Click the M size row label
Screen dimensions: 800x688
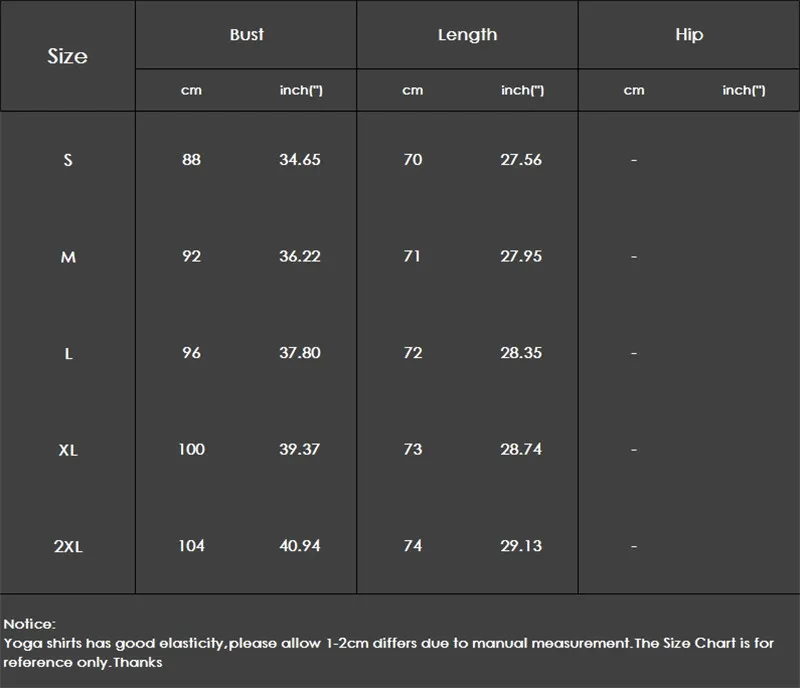pyautogui.click(x=68, y=257)
